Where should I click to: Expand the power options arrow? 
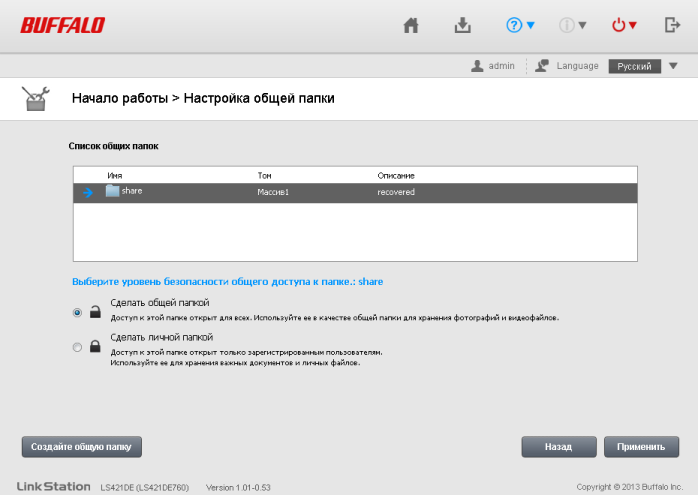click(633, 25)
